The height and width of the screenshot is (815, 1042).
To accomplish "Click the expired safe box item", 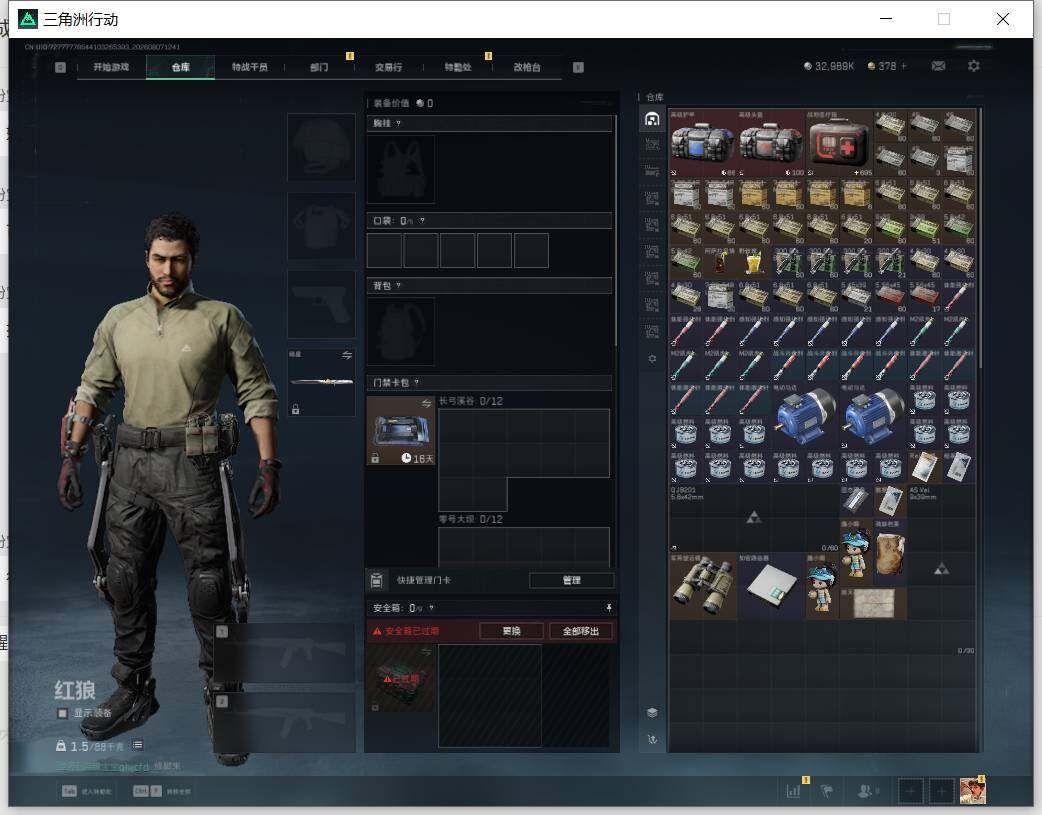I will coord(401,679).
